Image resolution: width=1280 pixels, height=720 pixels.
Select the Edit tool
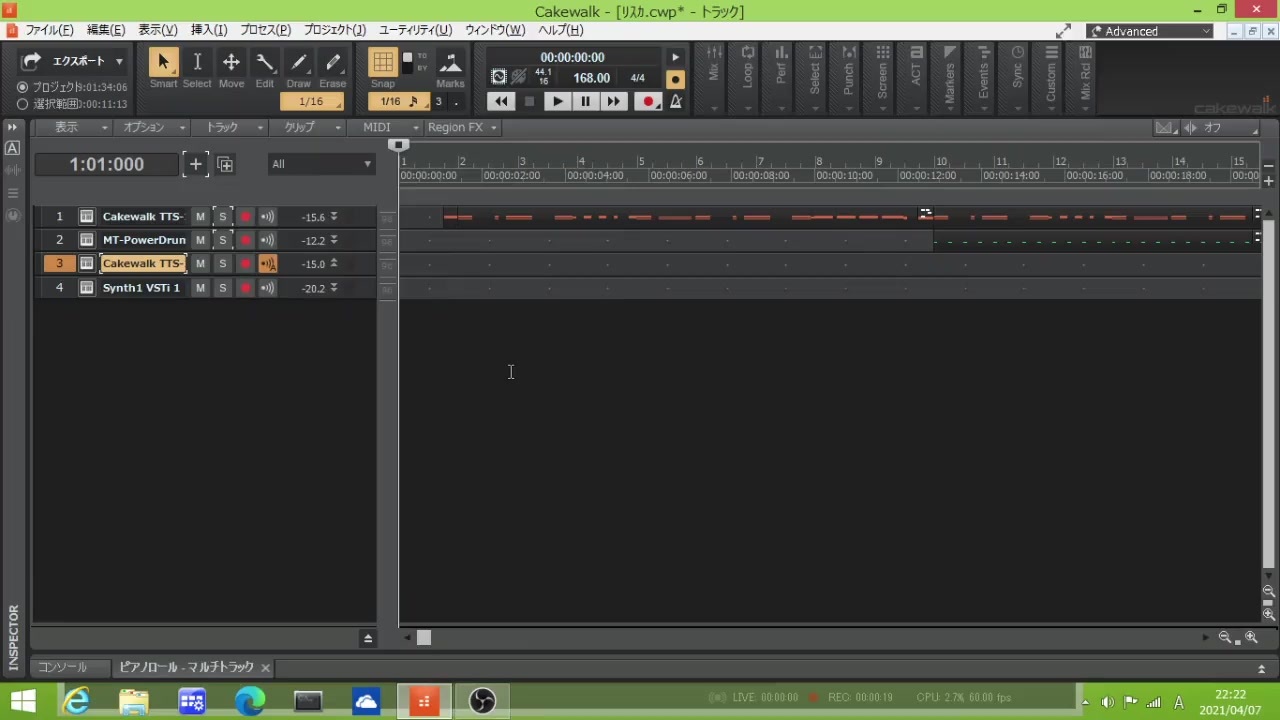tap(265, 62)
